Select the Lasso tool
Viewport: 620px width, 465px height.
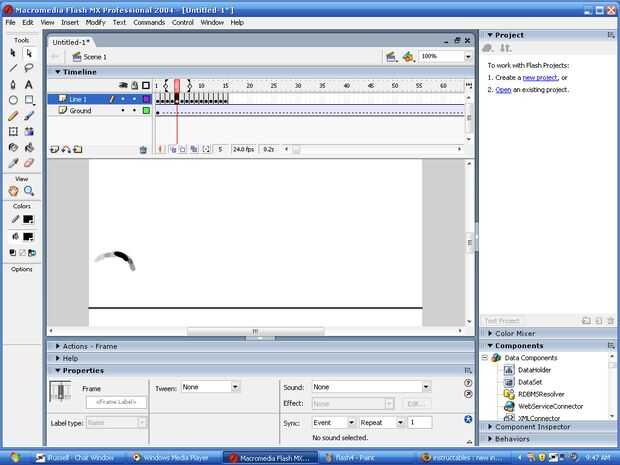point(29,68)
